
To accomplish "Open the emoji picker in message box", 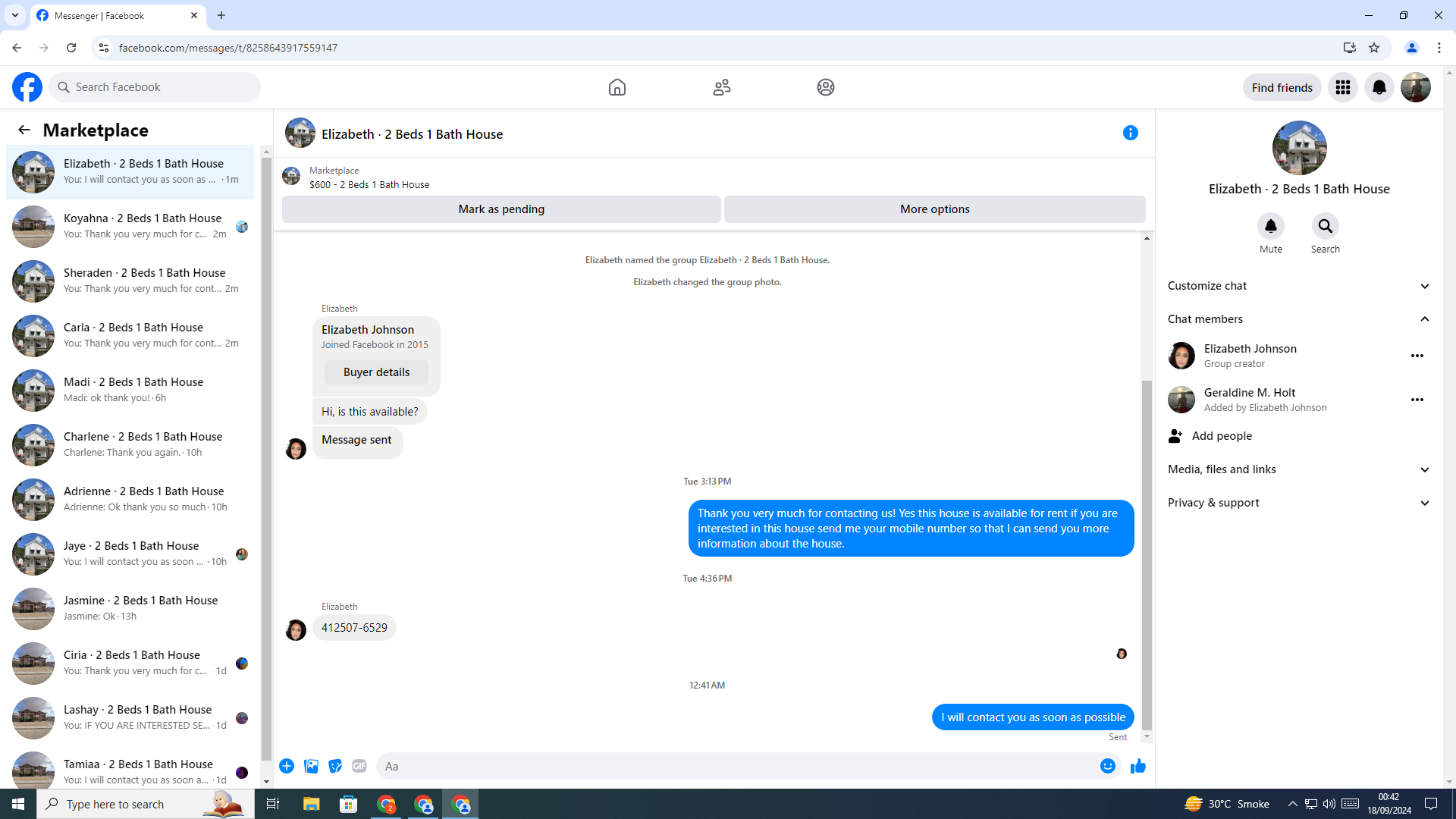I will point(1107,767).
